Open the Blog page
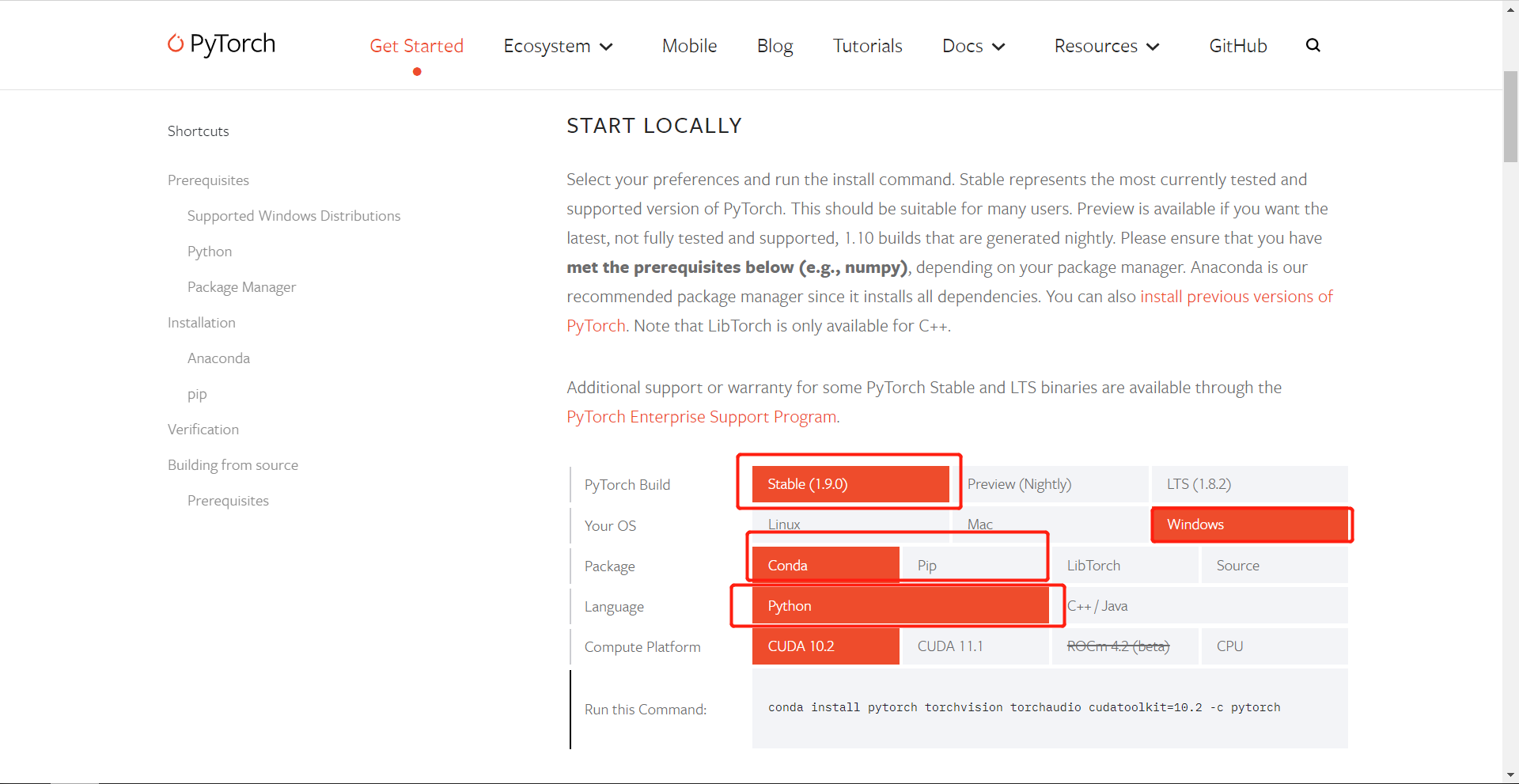This screenshot has height=784, width=1519. (775, 46)
